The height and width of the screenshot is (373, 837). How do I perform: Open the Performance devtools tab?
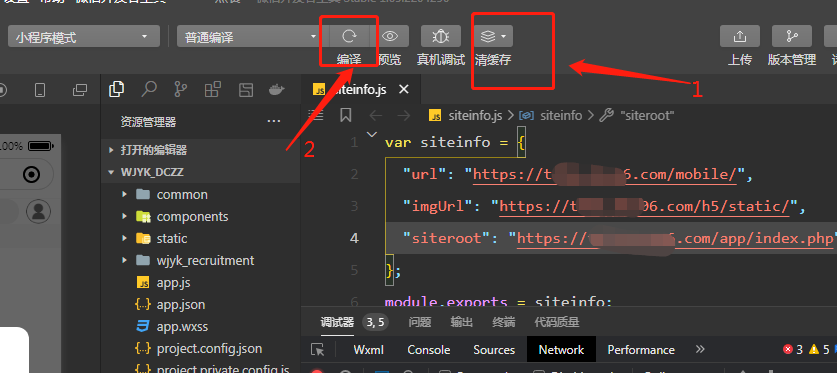click(641, 350)
